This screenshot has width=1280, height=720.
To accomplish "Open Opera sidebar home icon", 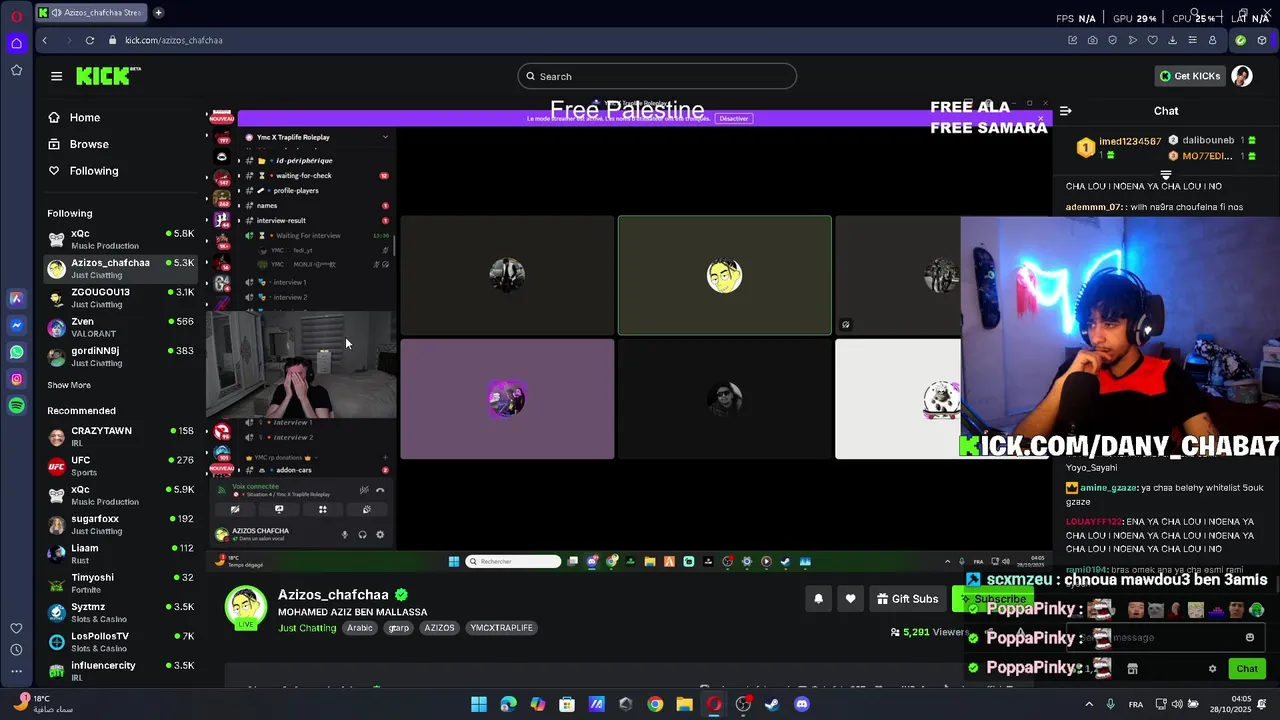I will pos(16,43).
